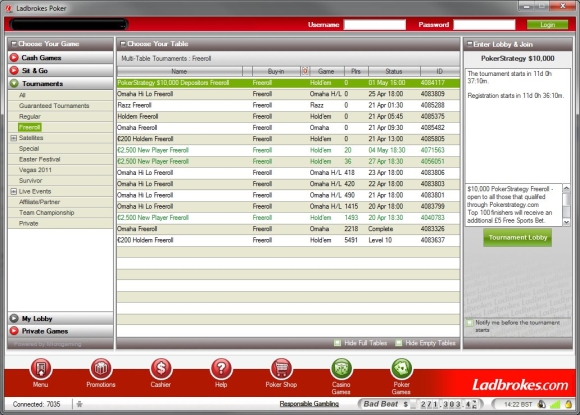The image size is (580, 415).
Task: Click description box scroll up arrow
Action: click(x=566, y=188)
